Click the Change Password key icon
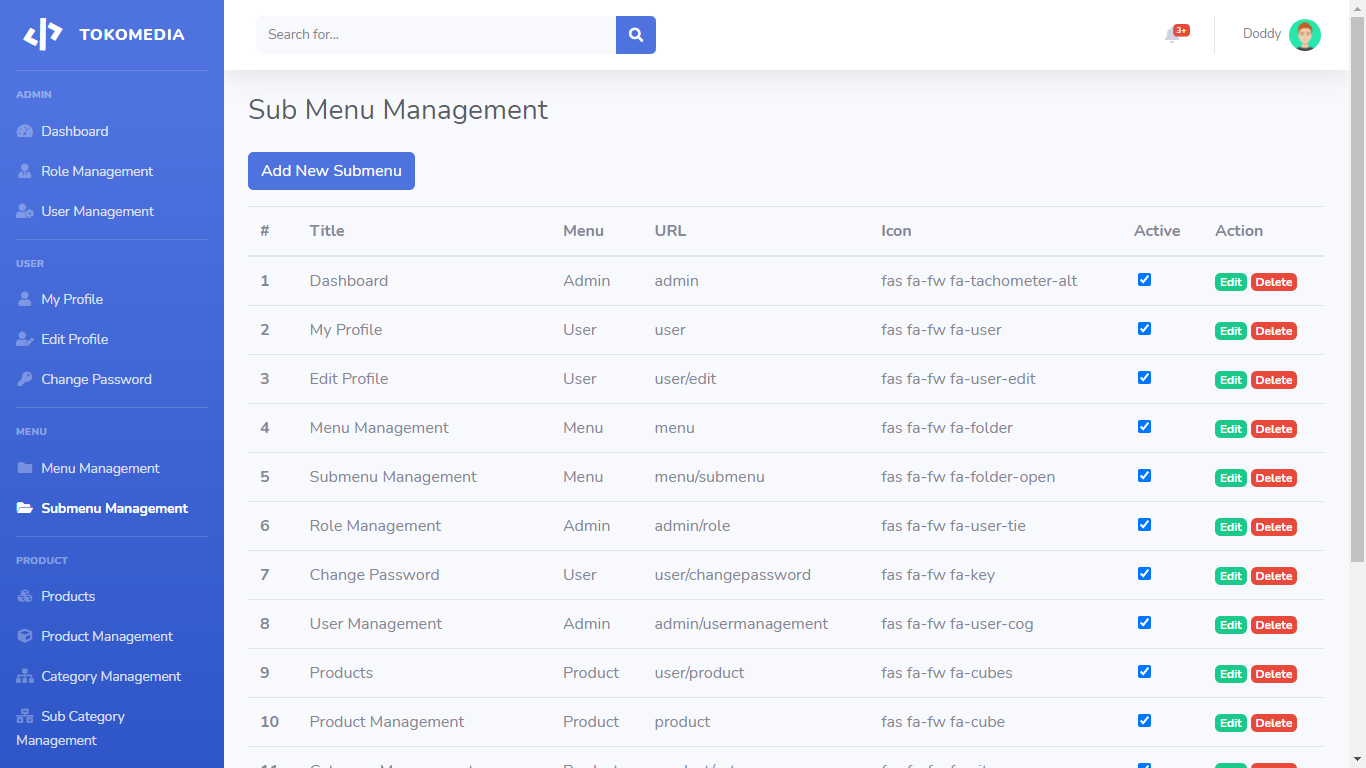Viewport: 1366px width, 768px height. [25, 380]
